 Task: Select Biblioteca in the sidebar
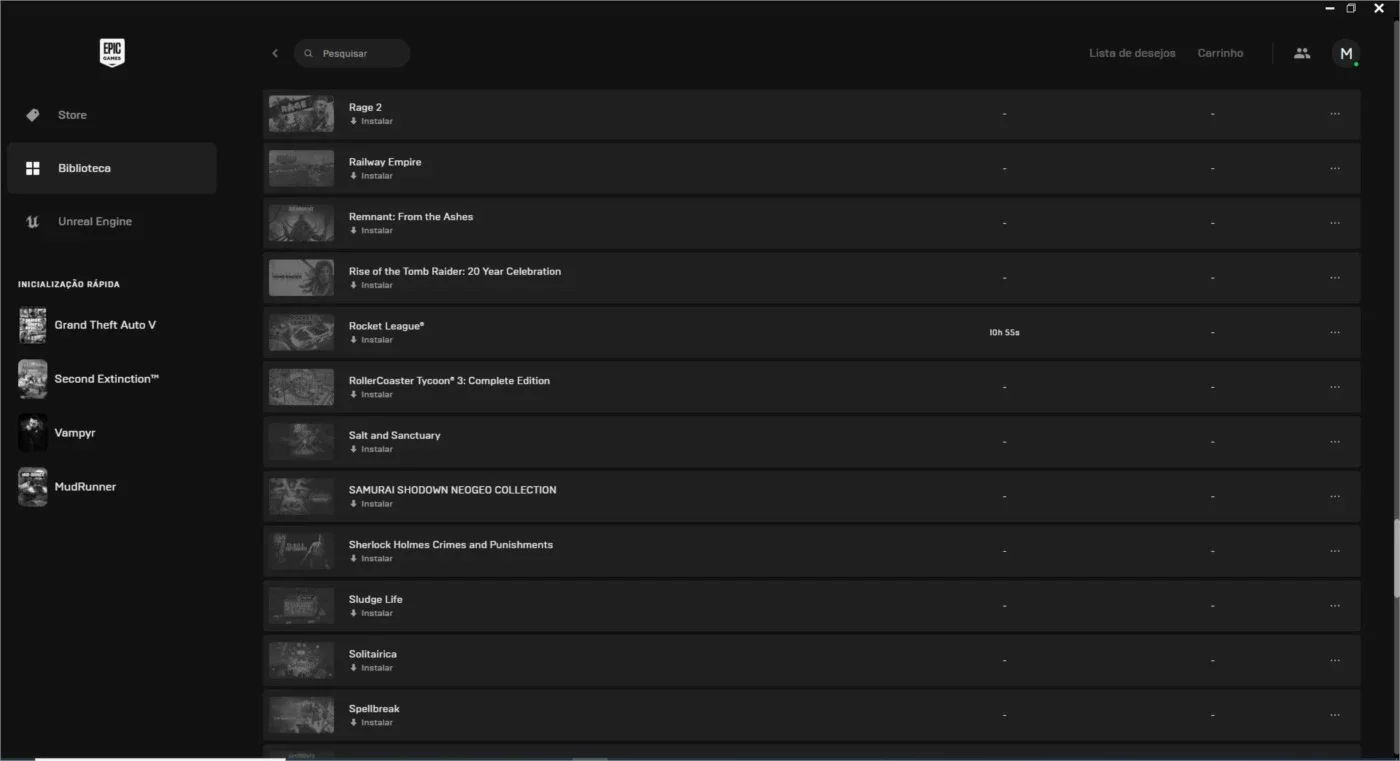[x=112, y=168]
